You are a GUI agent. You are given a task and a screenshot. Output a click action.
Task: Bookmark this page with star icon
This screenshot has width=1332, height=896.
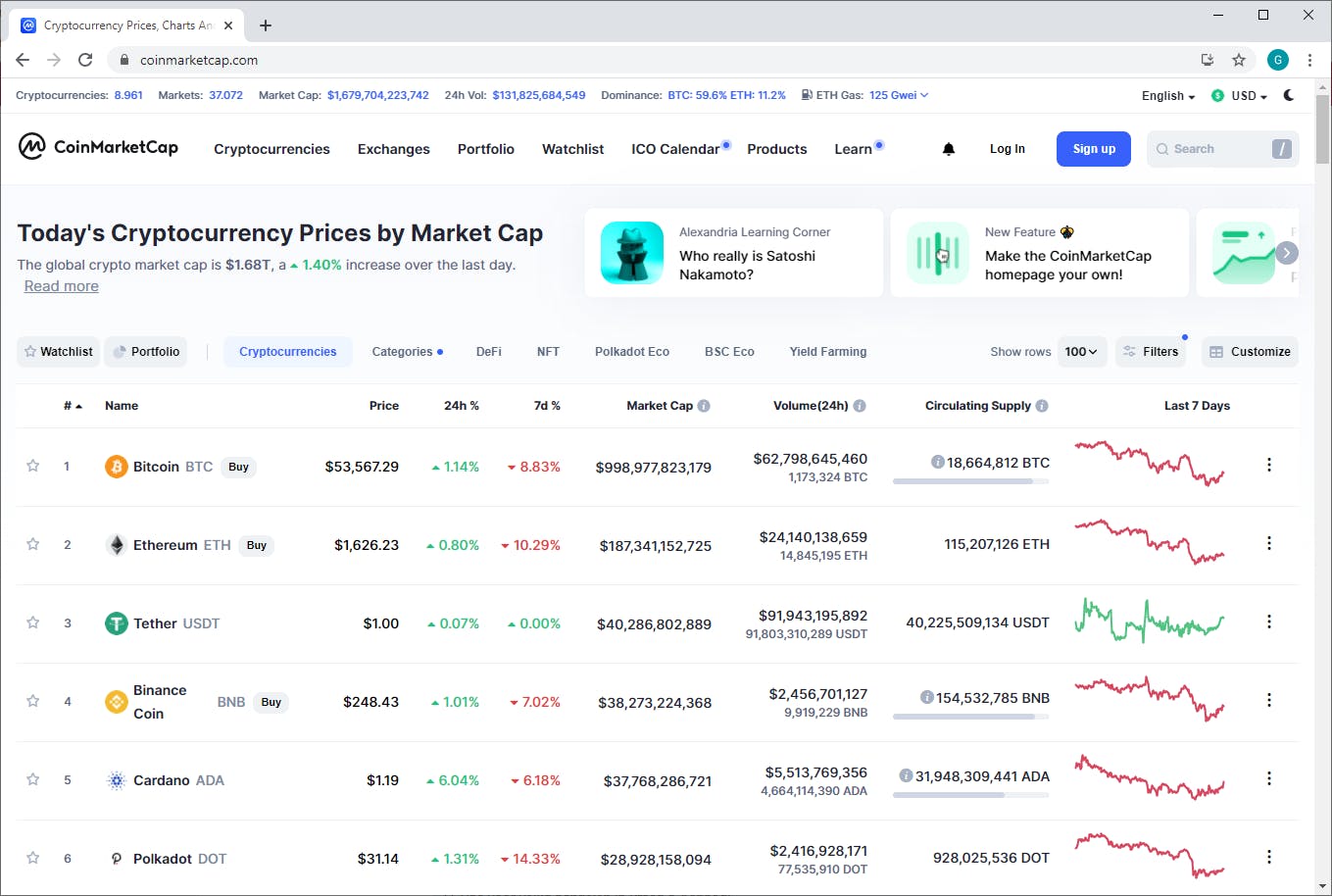pyautogui.click(x=1239, y=60)
